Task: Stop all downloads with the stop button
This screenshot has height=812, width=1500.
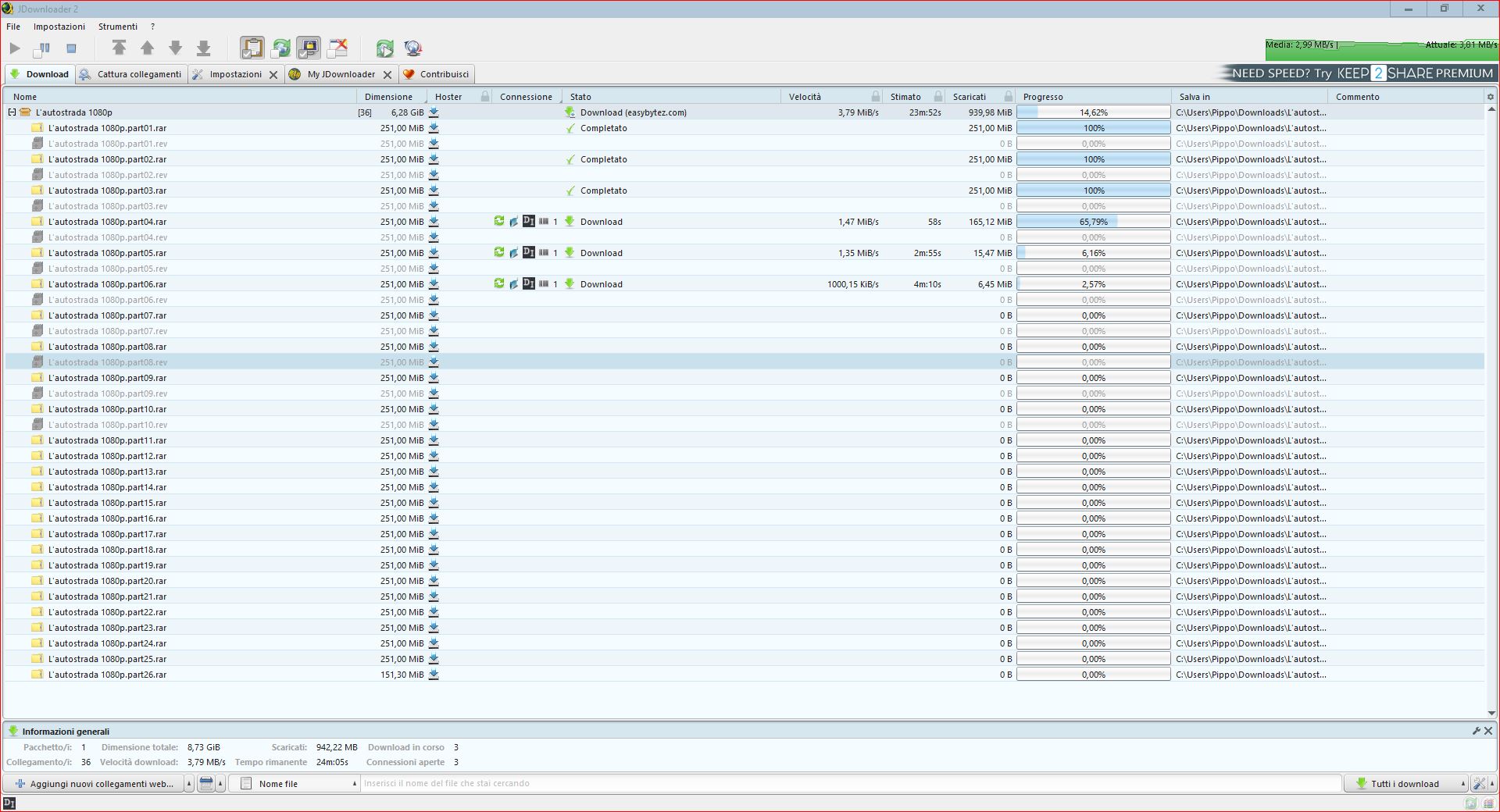Action: coord(71,48)
